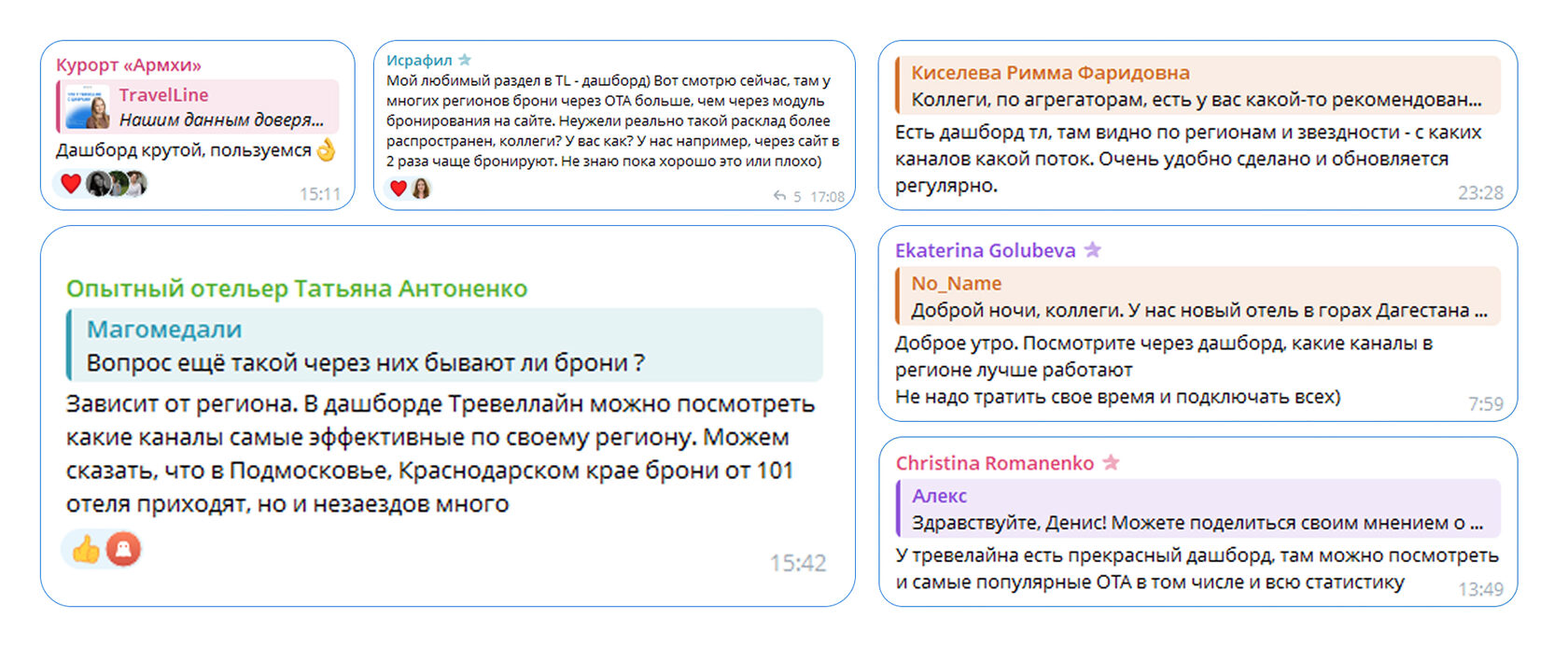Open the 5 replies arrow on Исрафил's message
This screenshot has height=647, width=1568.
pos(787,196)
